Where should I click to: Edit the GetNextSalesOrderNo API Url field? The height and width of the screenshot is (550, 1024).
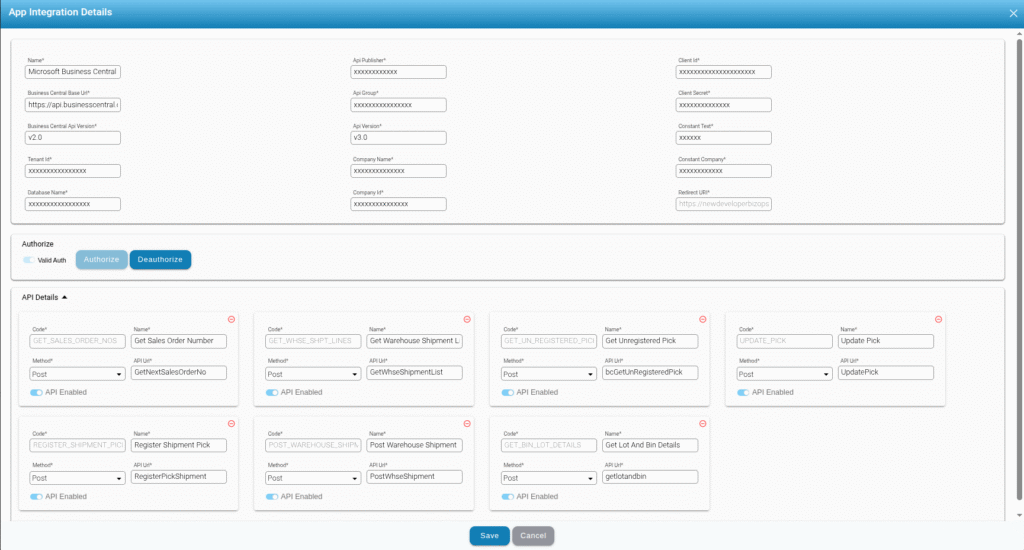179,372
